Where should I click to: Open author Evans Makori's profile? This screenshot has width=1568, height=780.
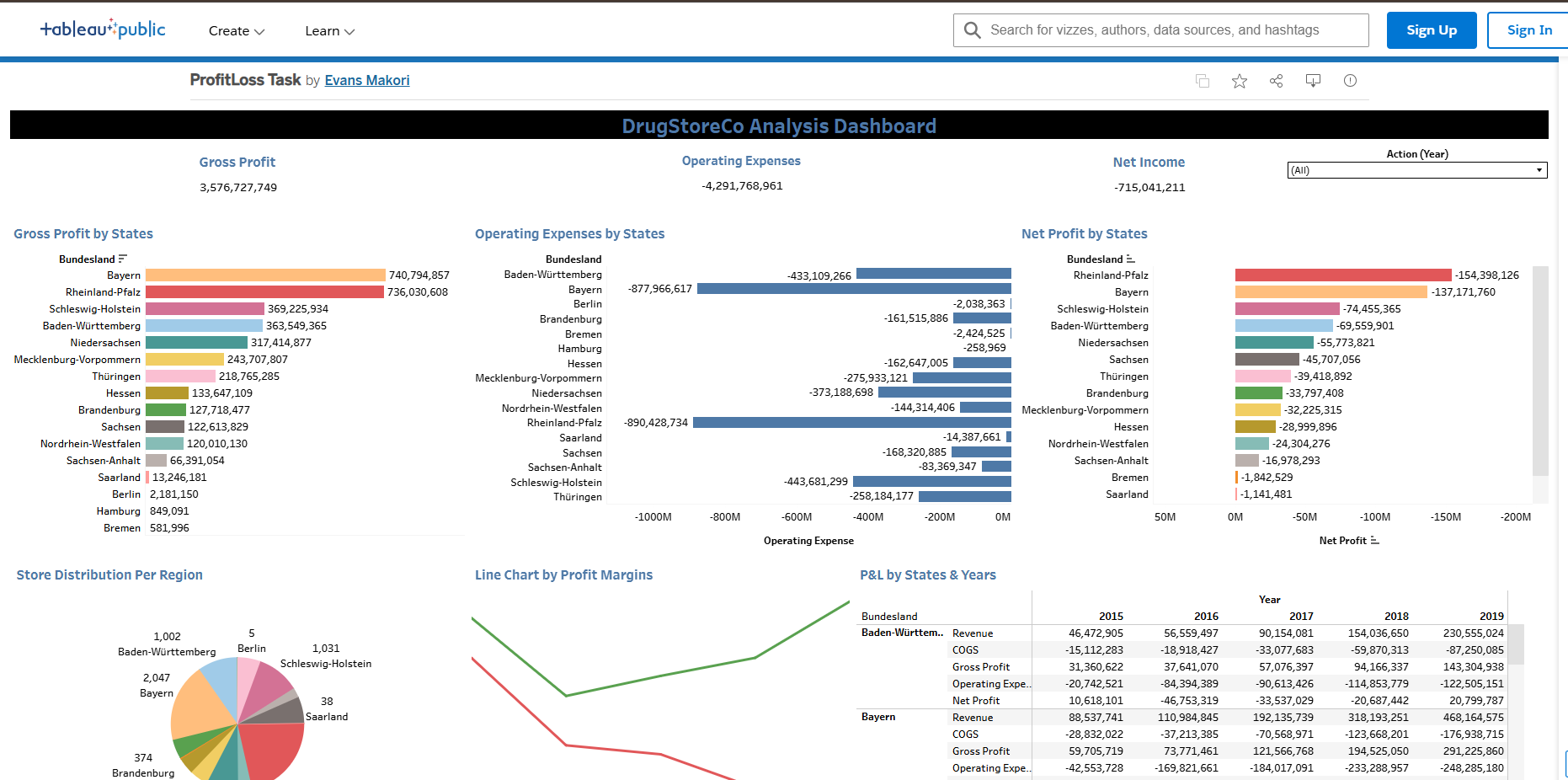coord(367,80)
